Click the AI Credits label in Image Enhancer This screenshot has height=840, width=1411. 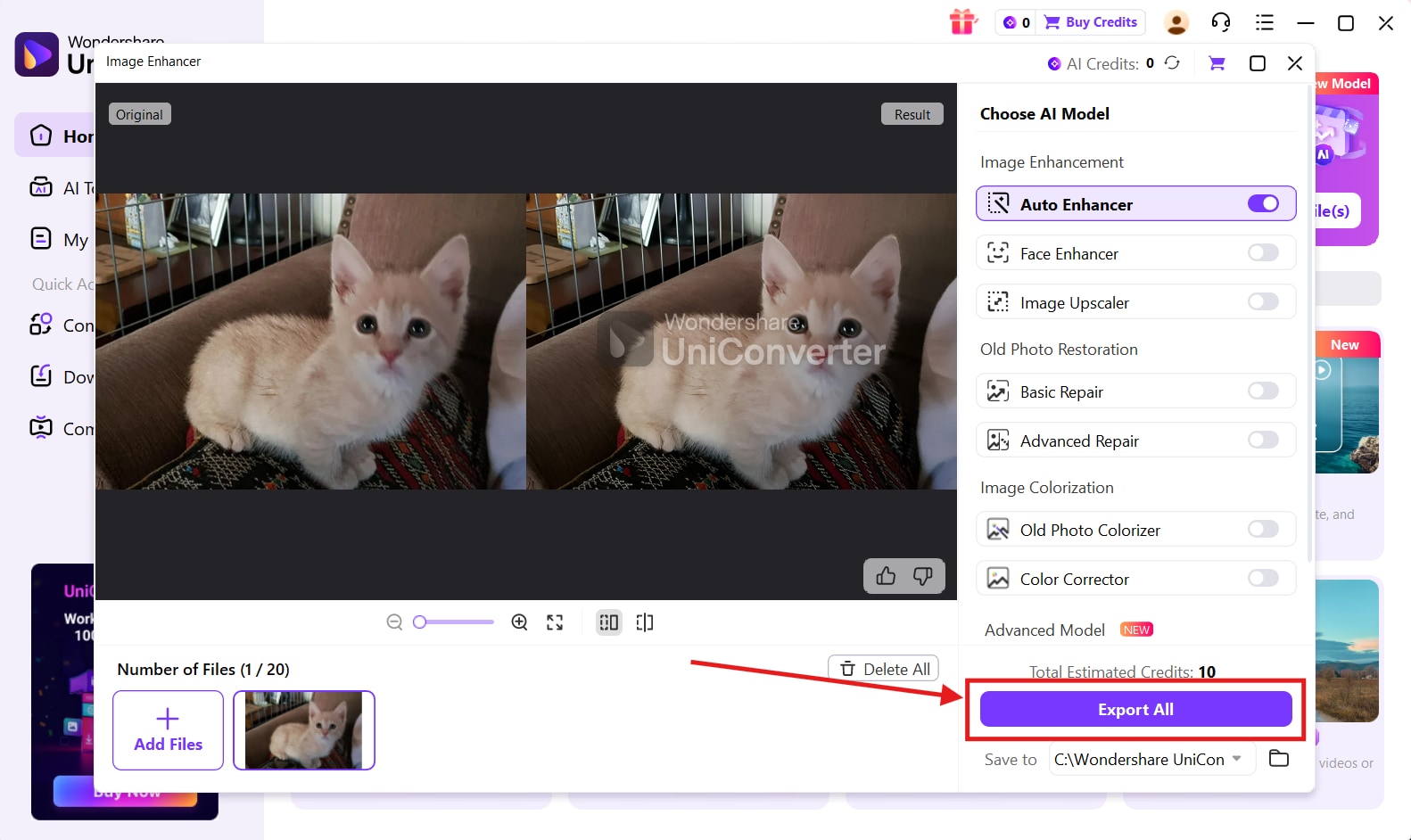pos(1102,63)
